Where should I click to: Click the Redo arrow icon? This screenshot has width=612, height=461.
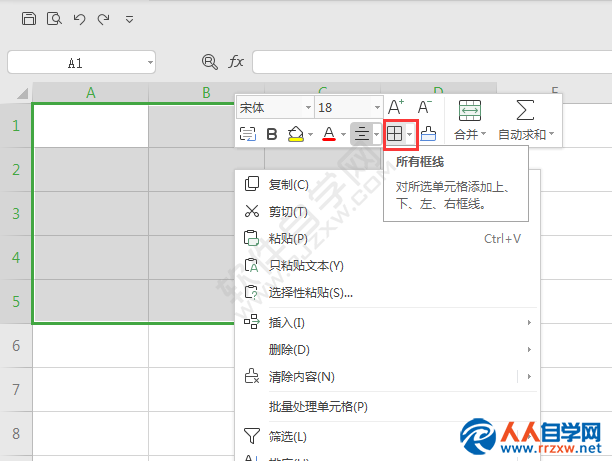pyautogui.click(x=103, y=19)
